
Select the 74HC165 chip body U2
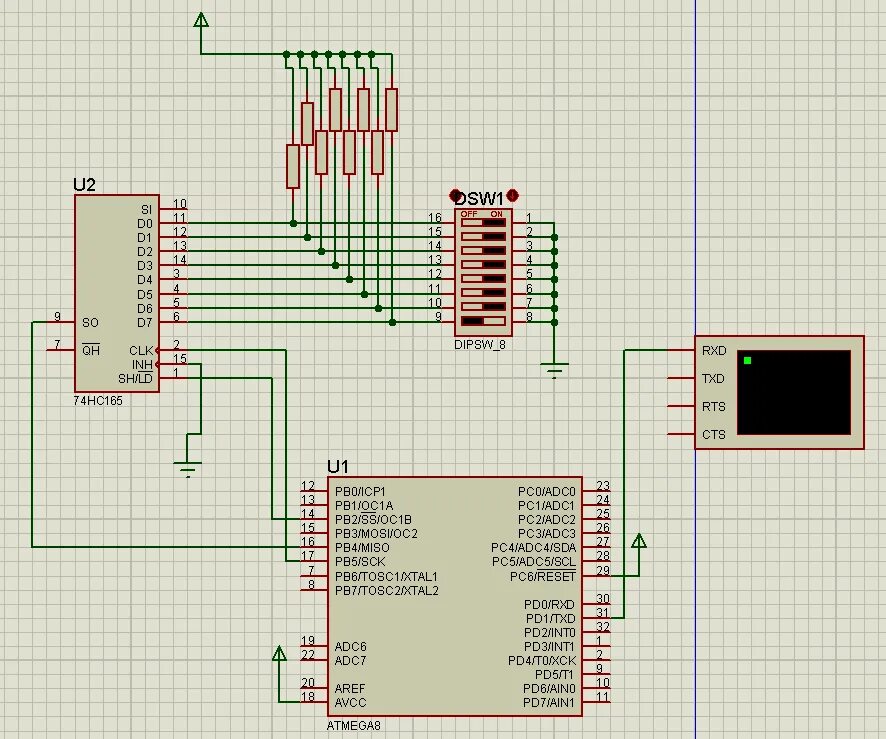pos(117,293)
